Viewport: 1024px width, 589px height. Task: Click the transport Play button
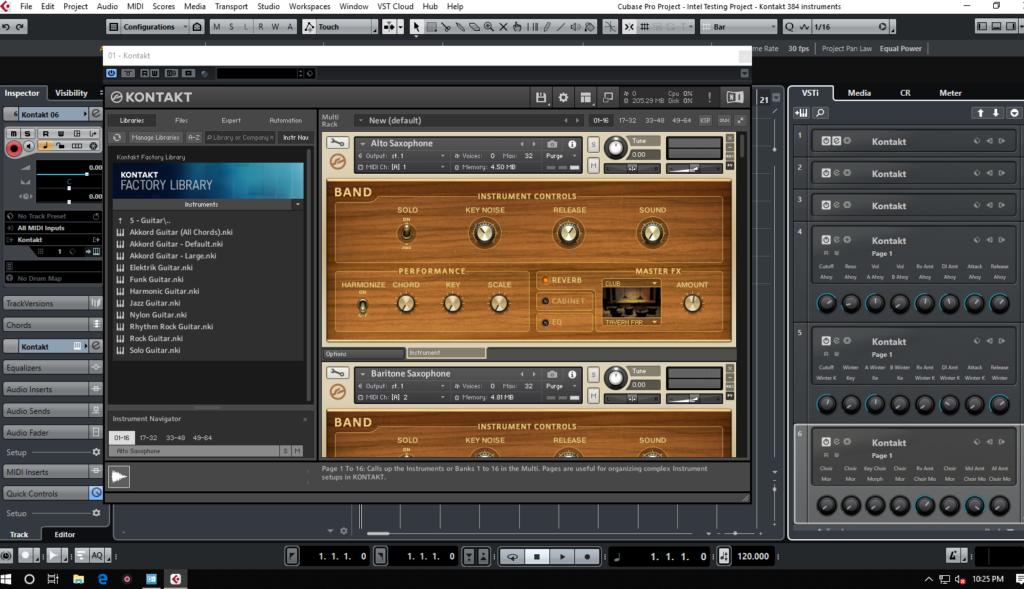click(x=562, y=557)
